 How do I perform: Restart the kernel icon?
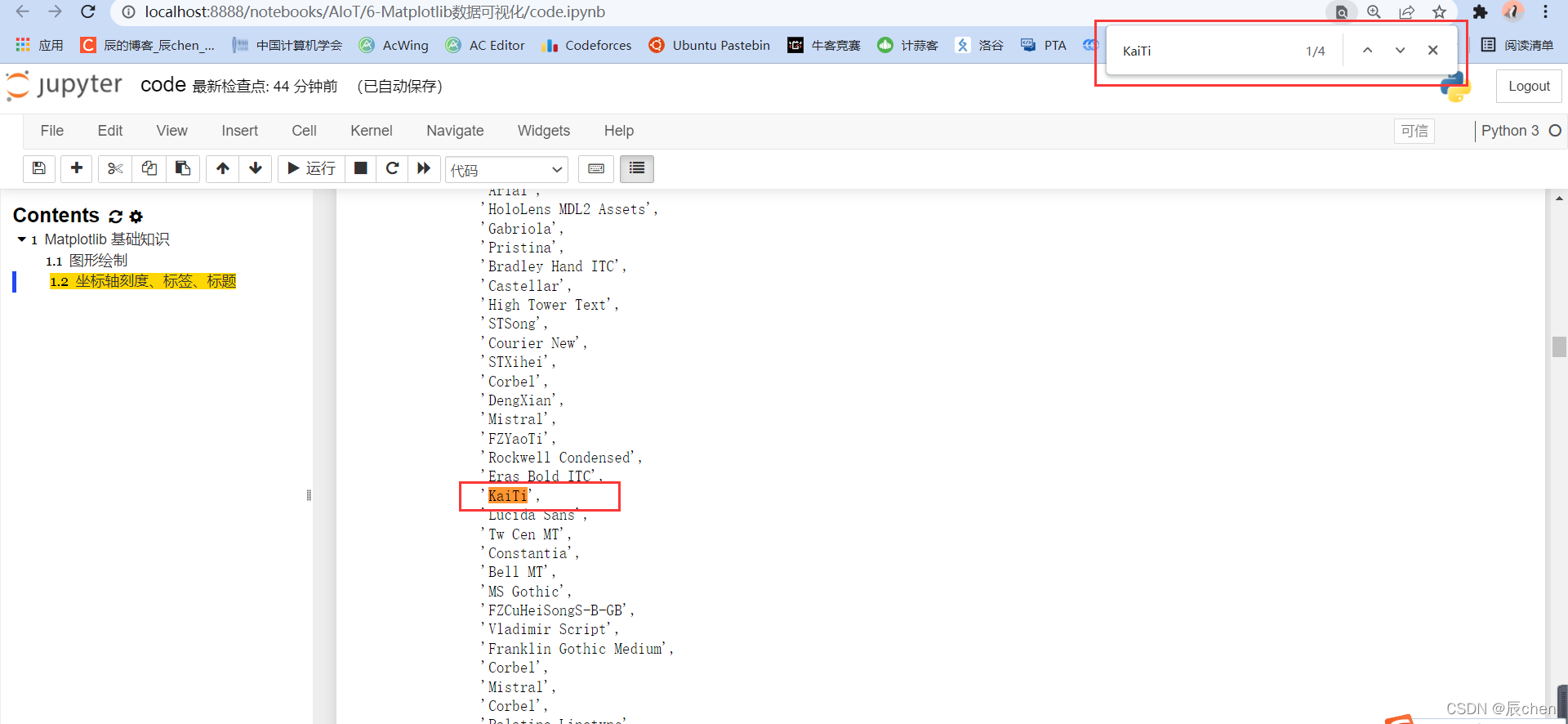pos(392,168)
